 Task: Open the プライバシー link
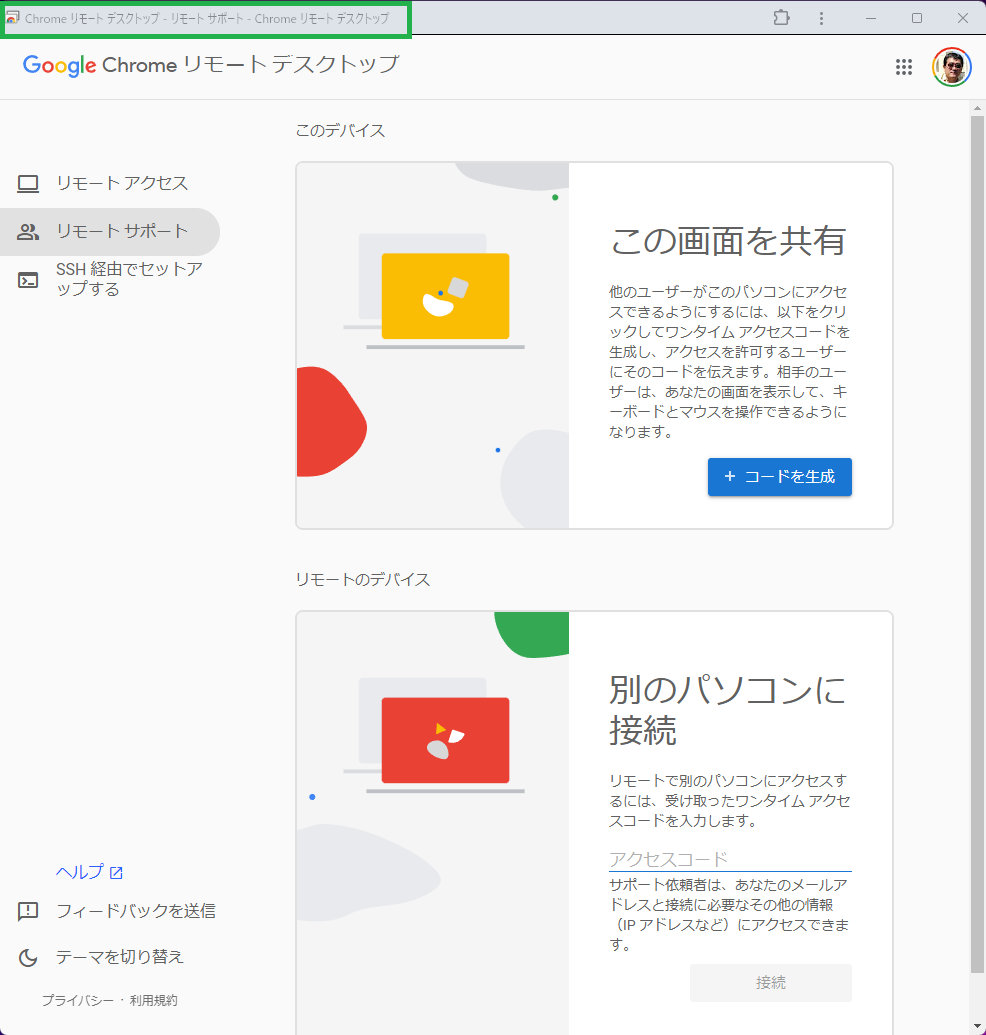pos(78,1001)
